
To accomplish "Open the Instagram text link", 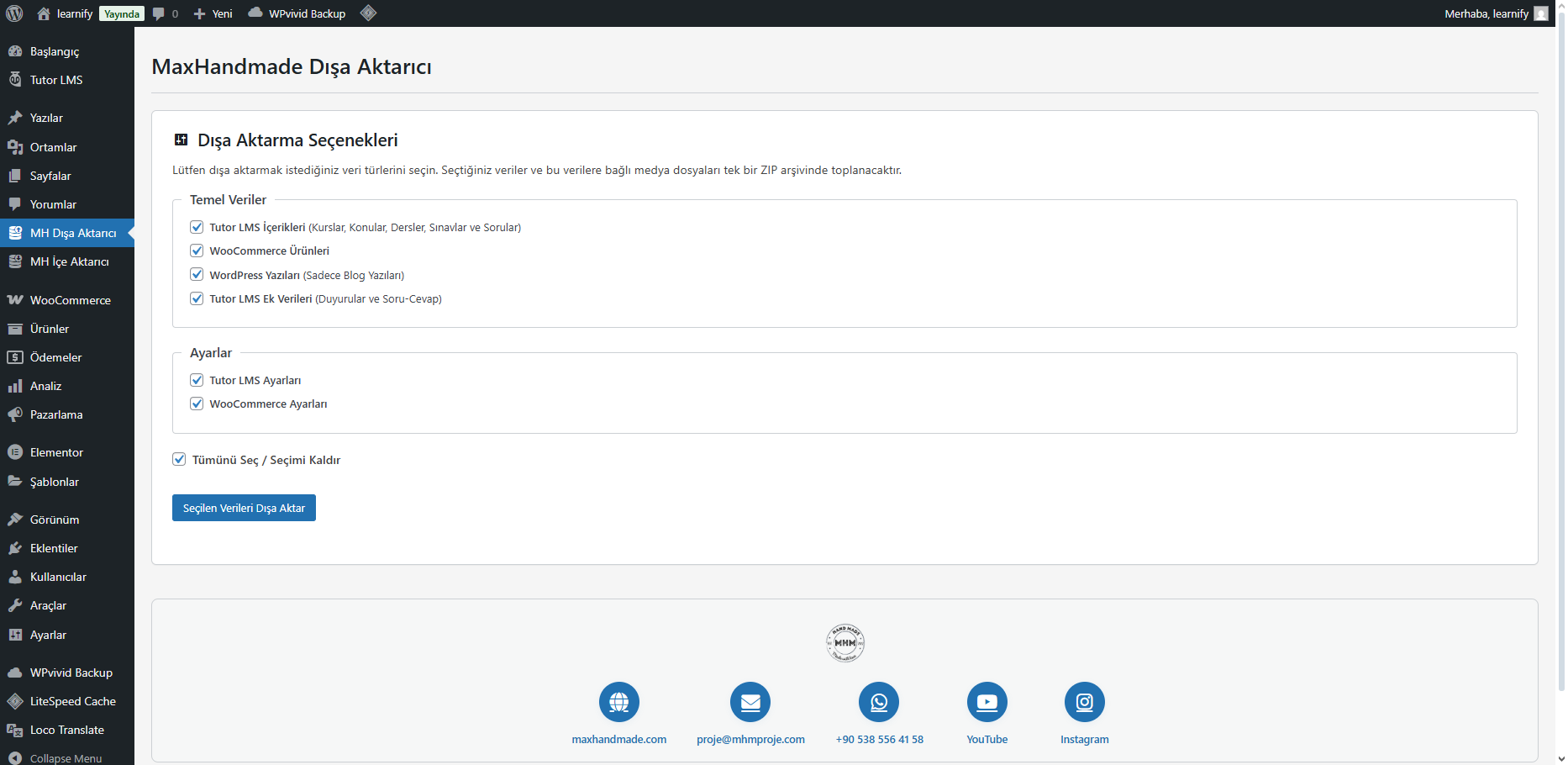I will coord(1085,740).
